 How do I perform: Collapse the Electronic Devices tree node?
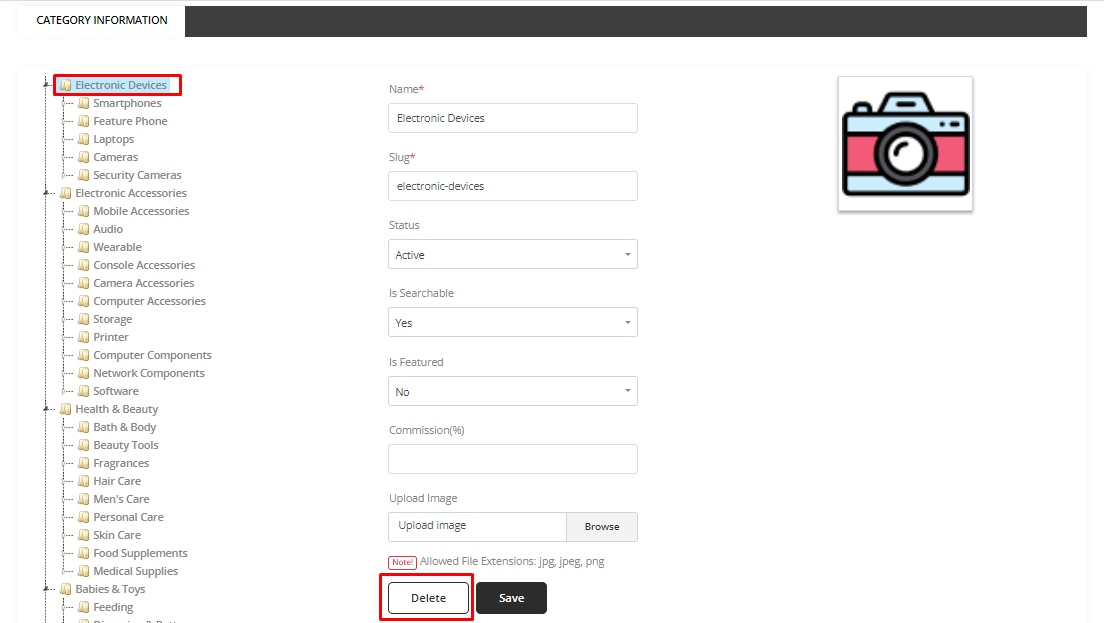[x=46, y=85]
